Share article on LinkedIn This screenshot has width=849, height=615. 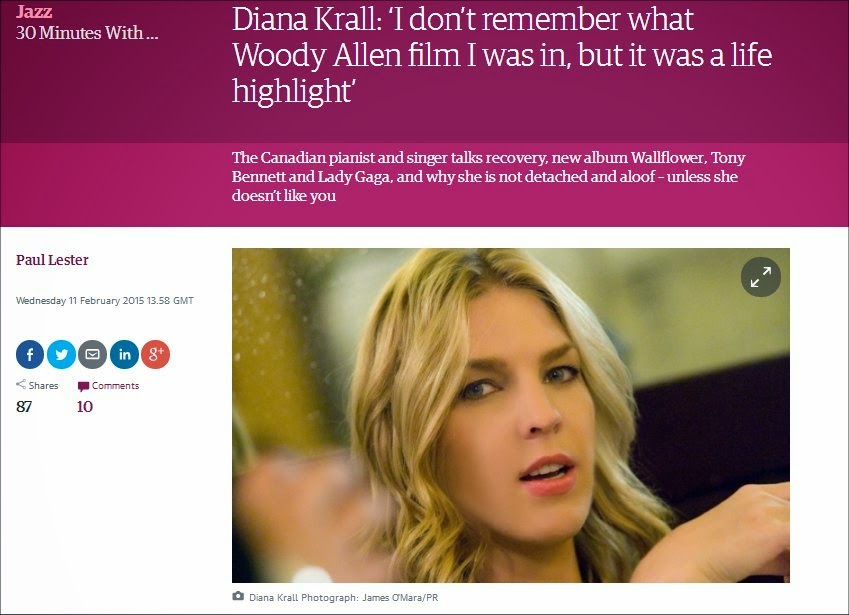[x=124, y=355]
